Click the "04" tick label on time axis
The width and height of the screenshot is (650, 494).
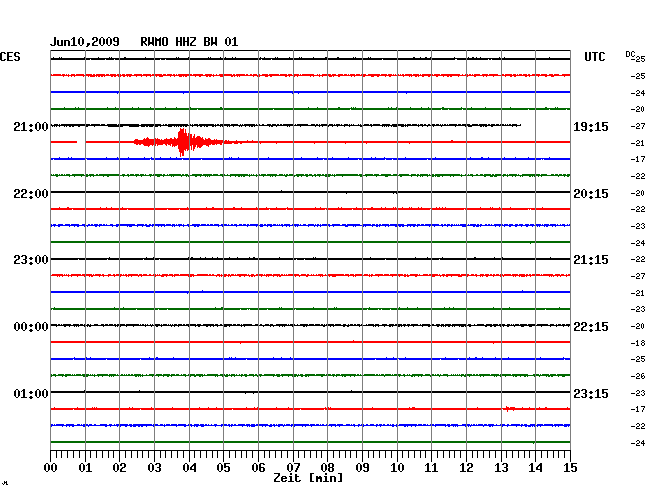tap(189, 468)
